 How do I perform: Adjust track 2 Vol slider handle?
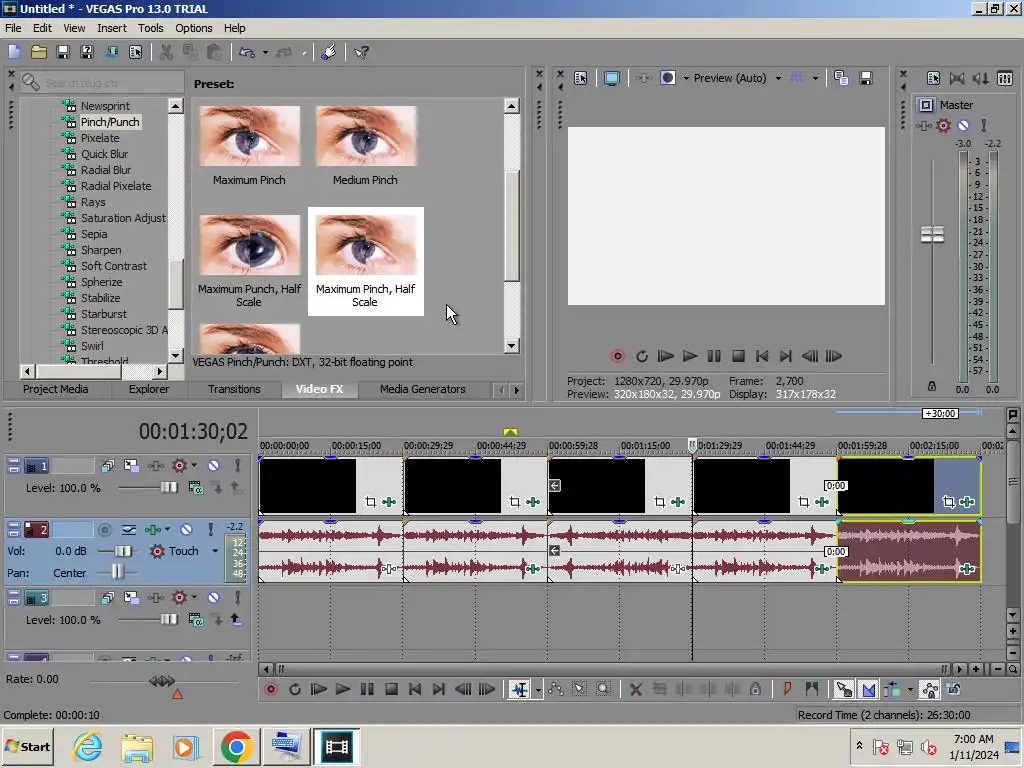click(123, 551)
